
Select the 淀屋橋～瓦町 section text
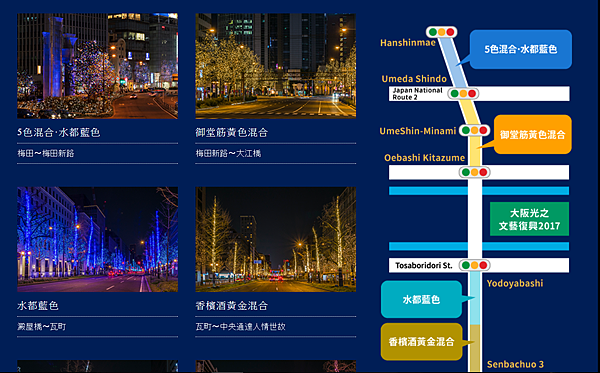coord(41,327)
